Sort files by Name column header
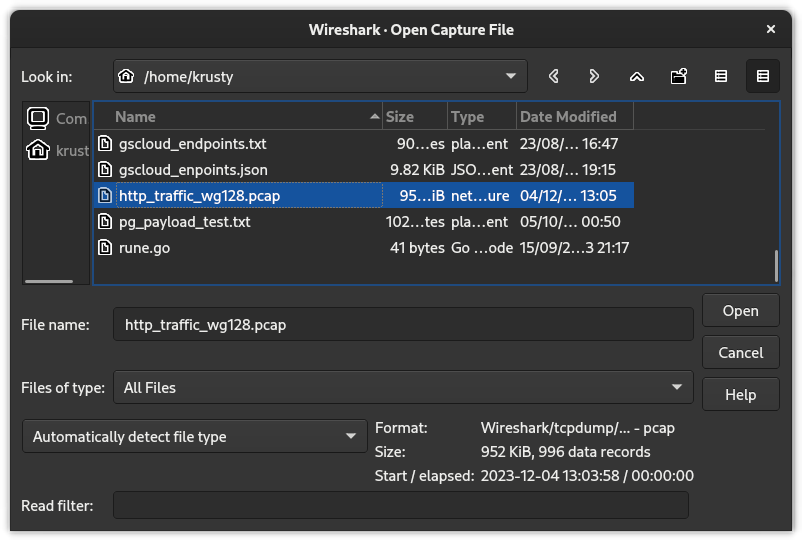The height and width of the screenshot is (541, 802). point(238,117)
